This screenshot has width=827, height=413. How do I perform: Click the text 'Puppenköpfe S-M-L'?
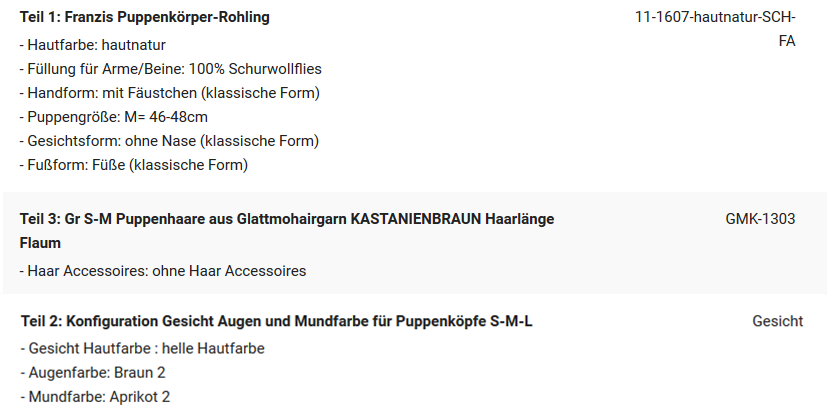464,321
